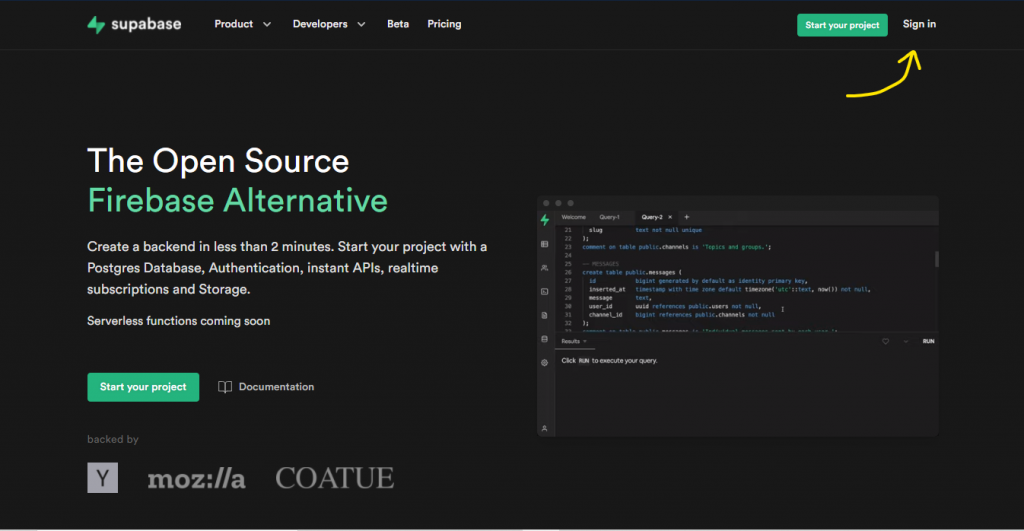The image size is (1024, 531).
Task: Click the RUN button in the editor
Action: tap(928, 341)
